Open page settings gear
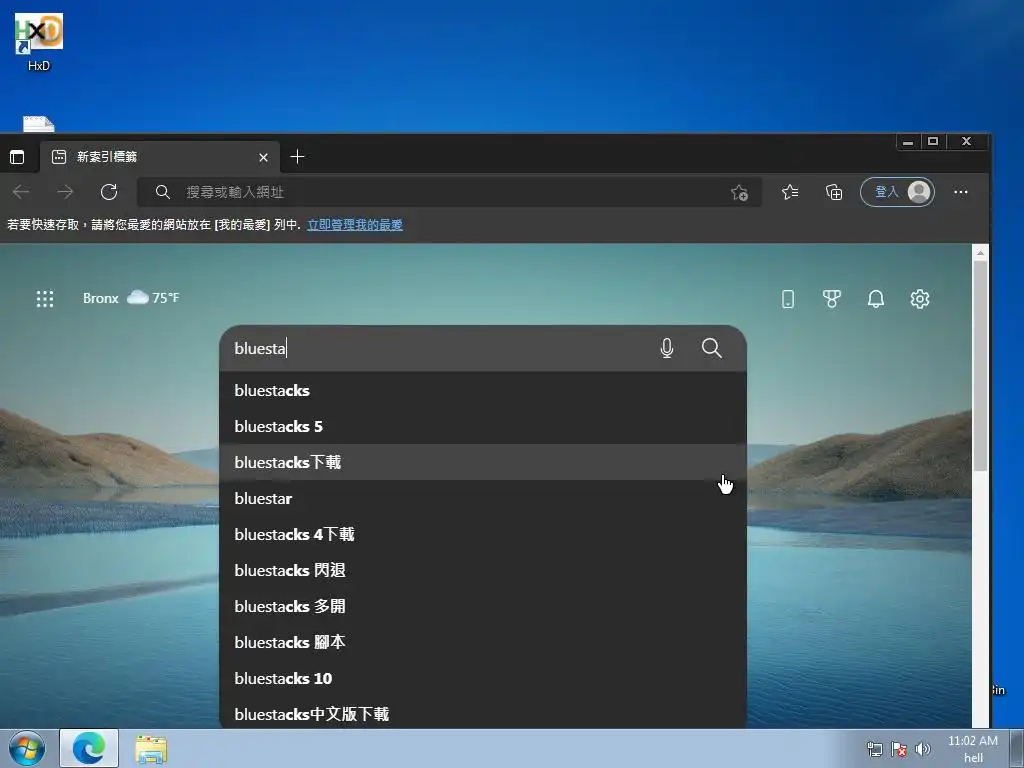1024x768 pixels. (920, 299)
